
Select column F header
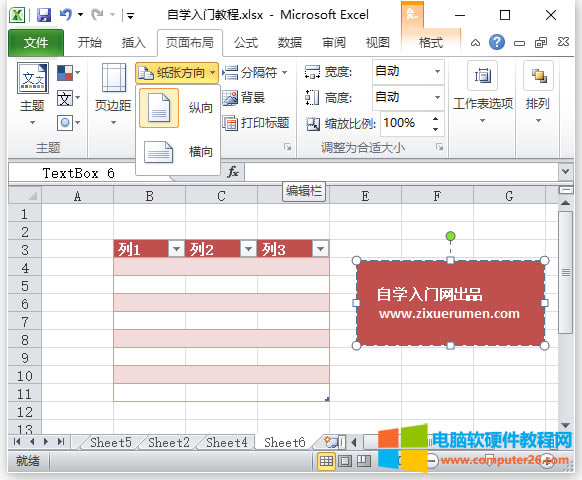point(437,196)
